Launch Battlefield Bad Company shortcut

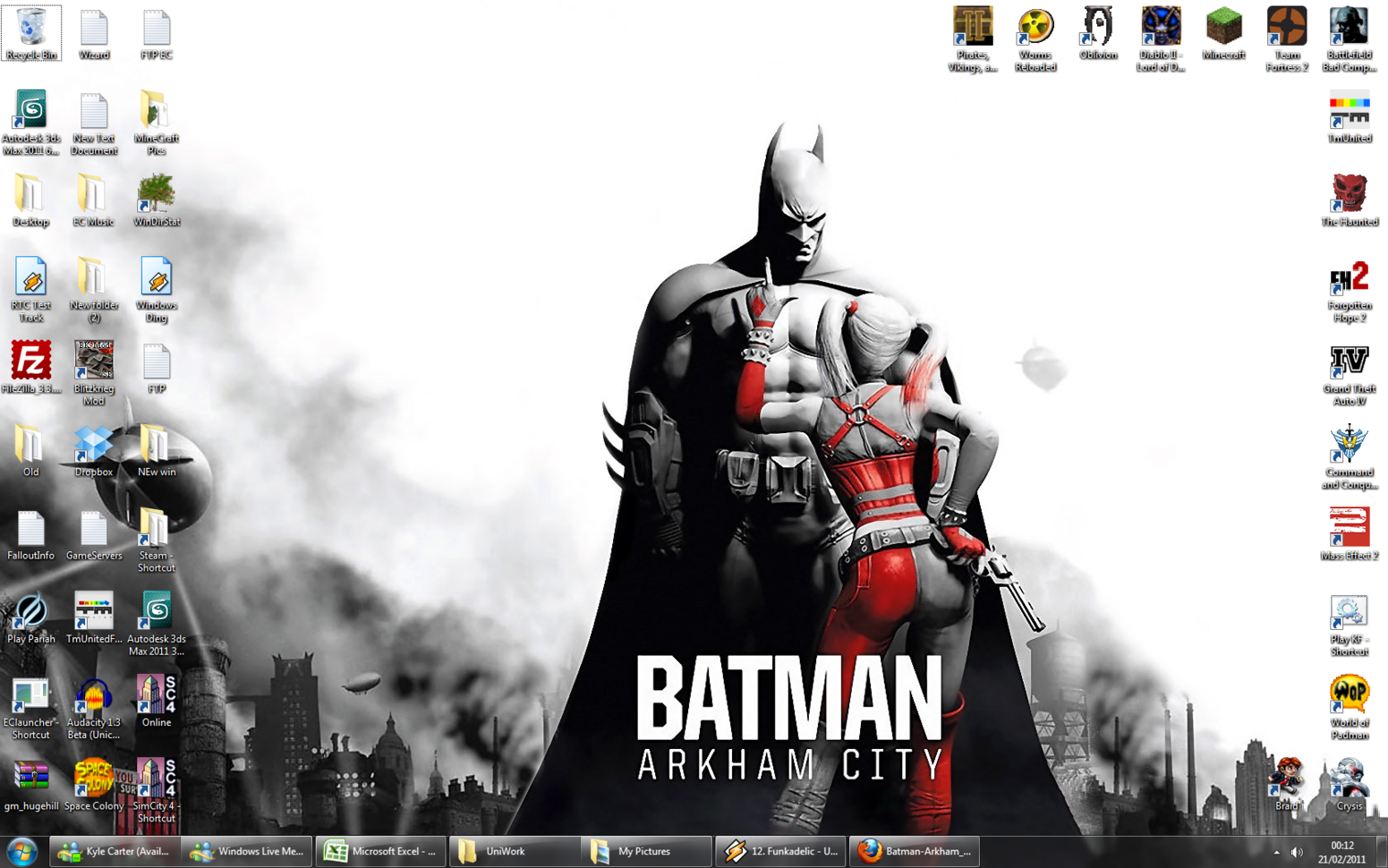pyautogui.click(x=1350, y=39)
